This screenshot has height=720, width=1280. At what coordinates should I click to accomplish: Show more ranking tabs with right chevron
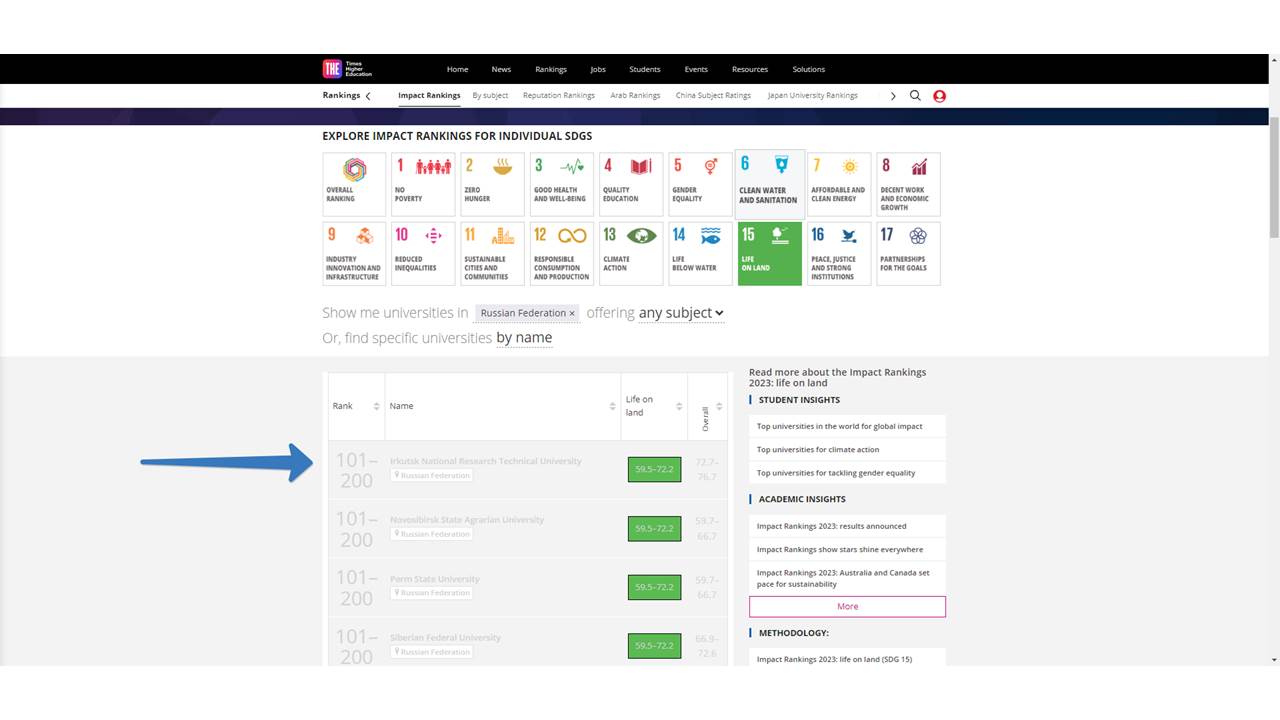tap(893, 96)
